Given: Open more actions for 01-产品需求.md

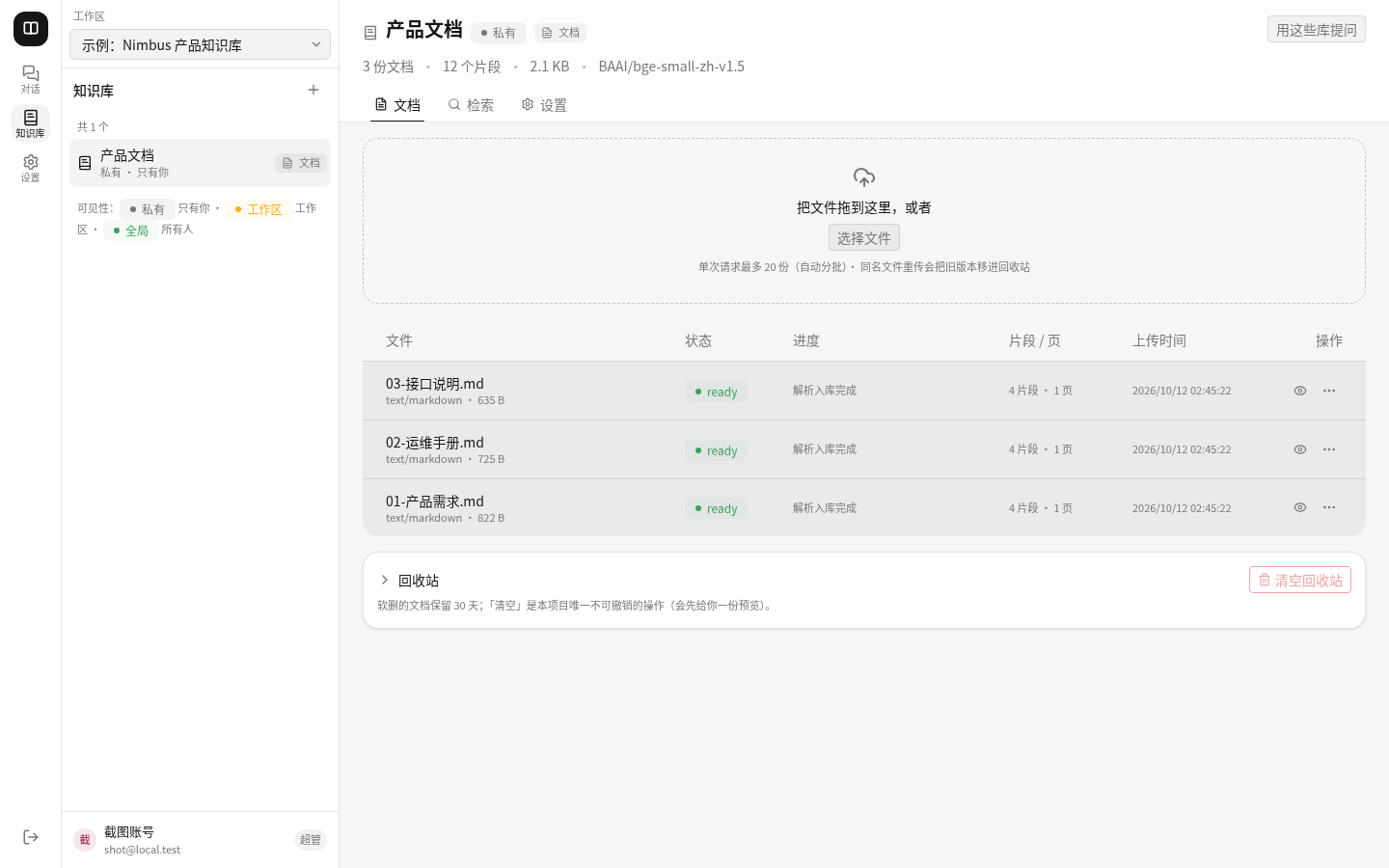Looking at the screenshot, I should click(1329, 507).
